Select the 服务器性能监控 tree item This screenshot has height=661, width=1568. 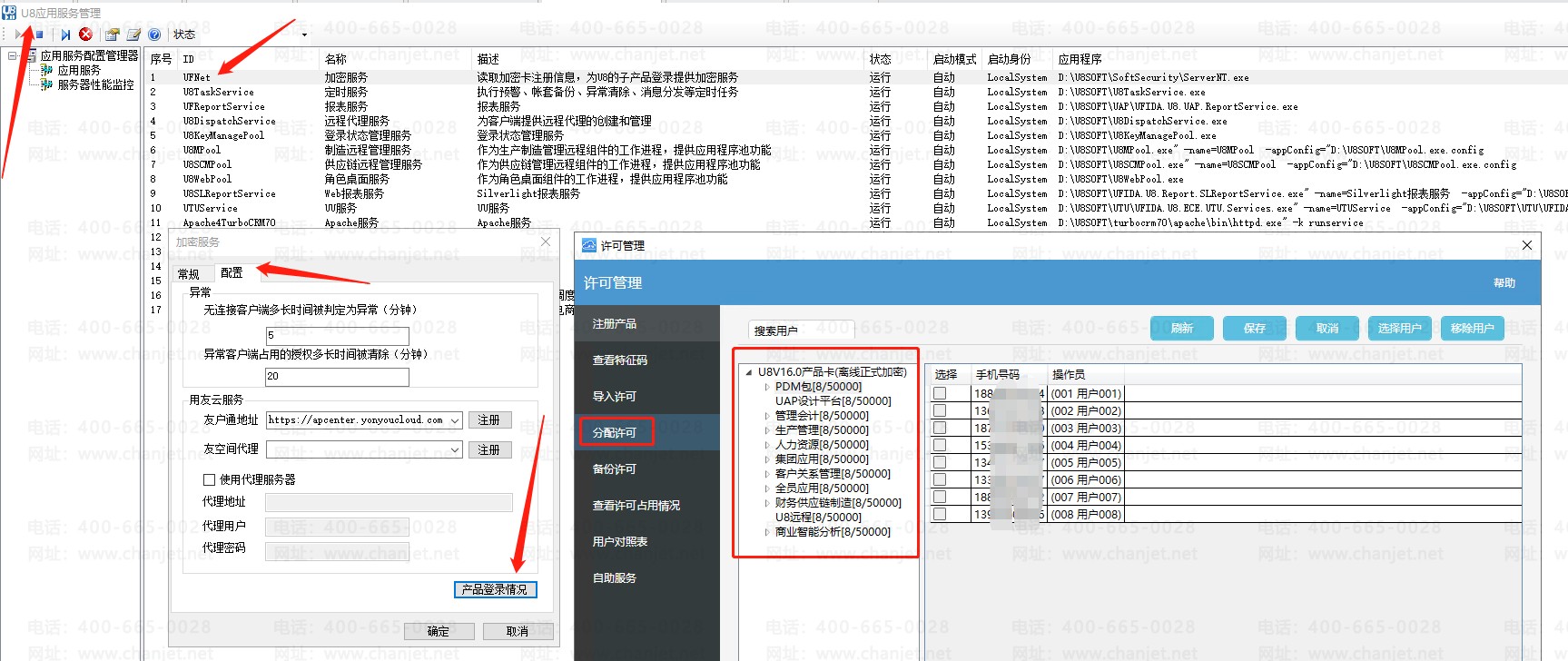coord(95,84)
